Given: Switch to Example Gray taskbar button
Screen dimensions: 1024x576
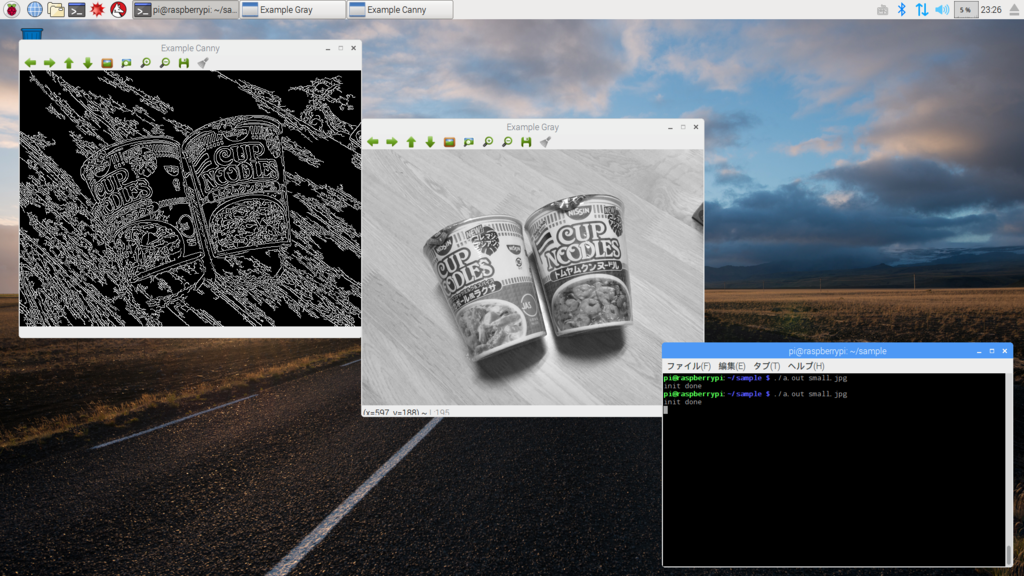Looking at the screenshot, I should click(x=293, y=9).
